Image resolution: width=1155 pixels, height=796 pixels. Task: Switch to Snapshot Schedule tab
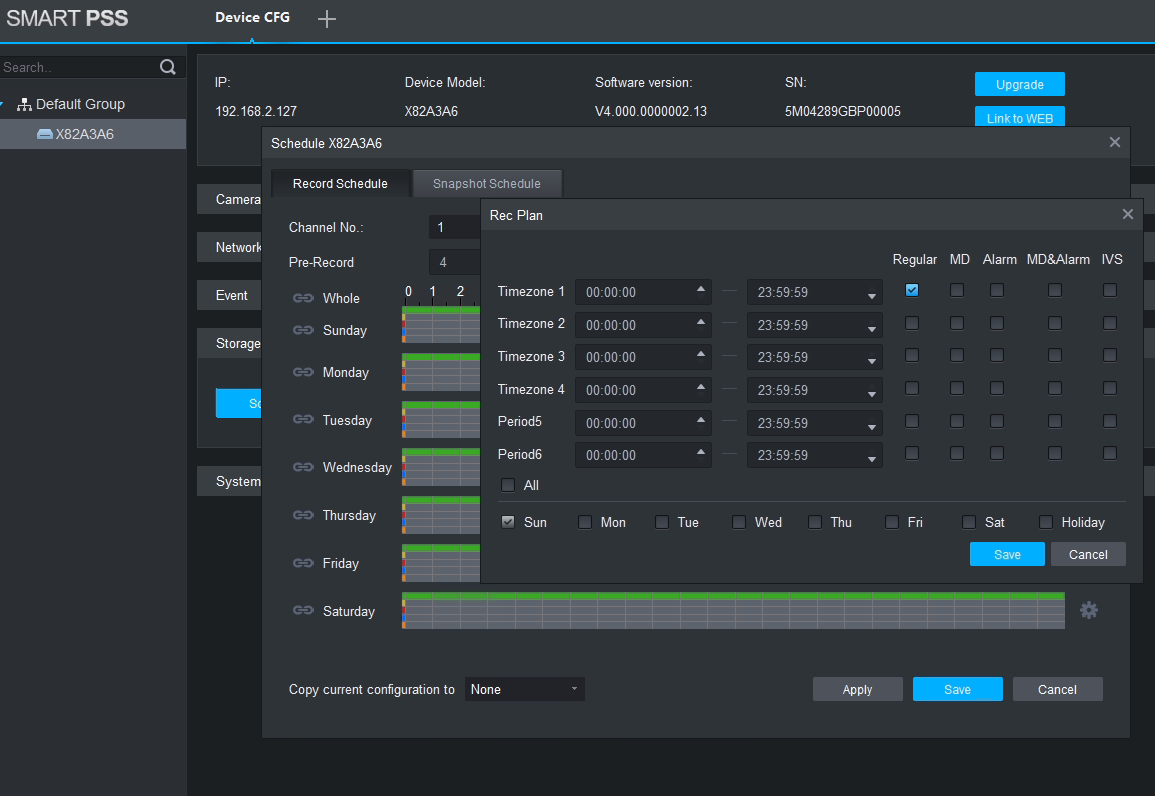tap(487, 184)
